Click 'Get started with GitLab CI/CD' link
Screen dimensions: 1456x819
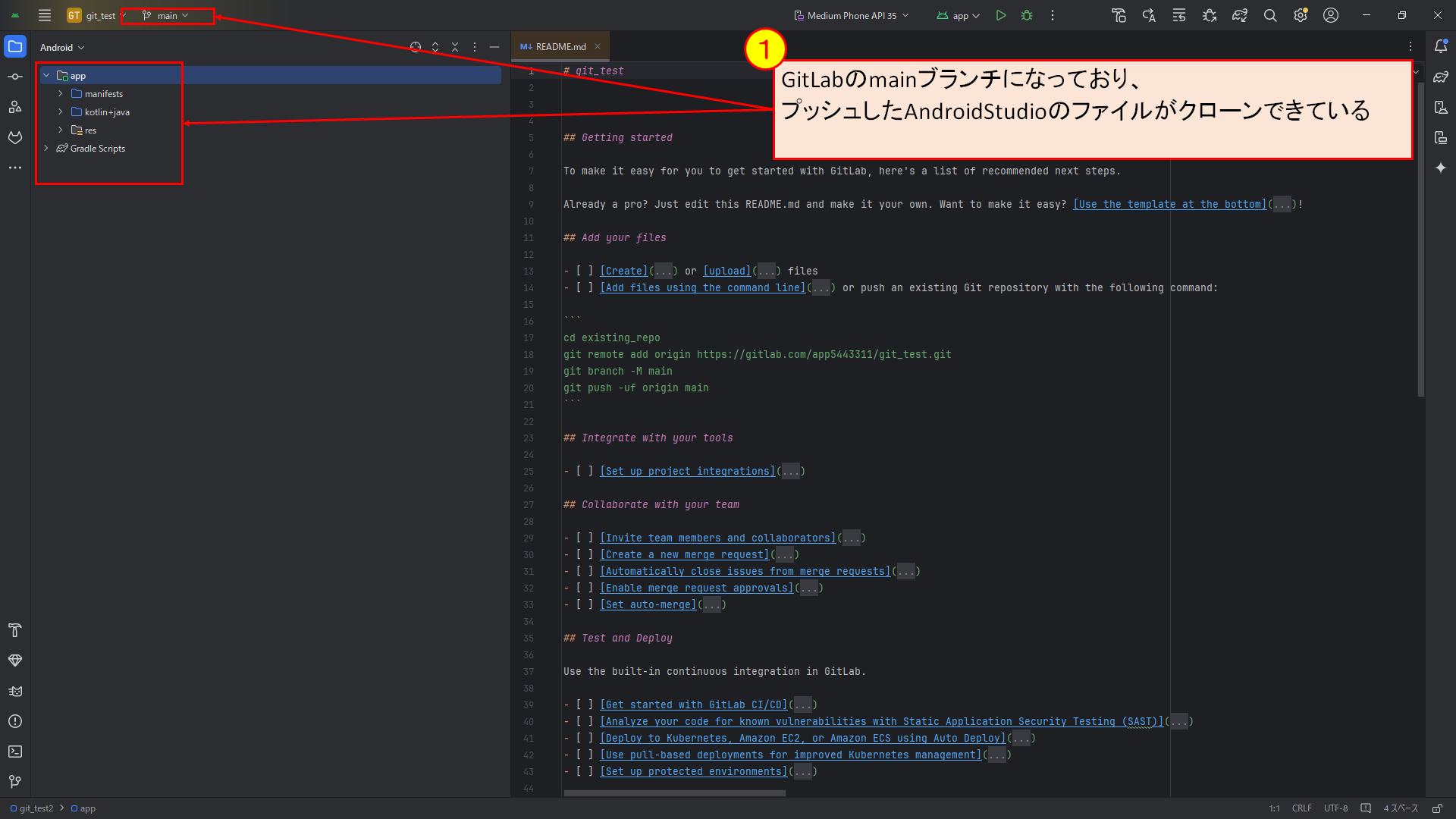click(694, 704)
